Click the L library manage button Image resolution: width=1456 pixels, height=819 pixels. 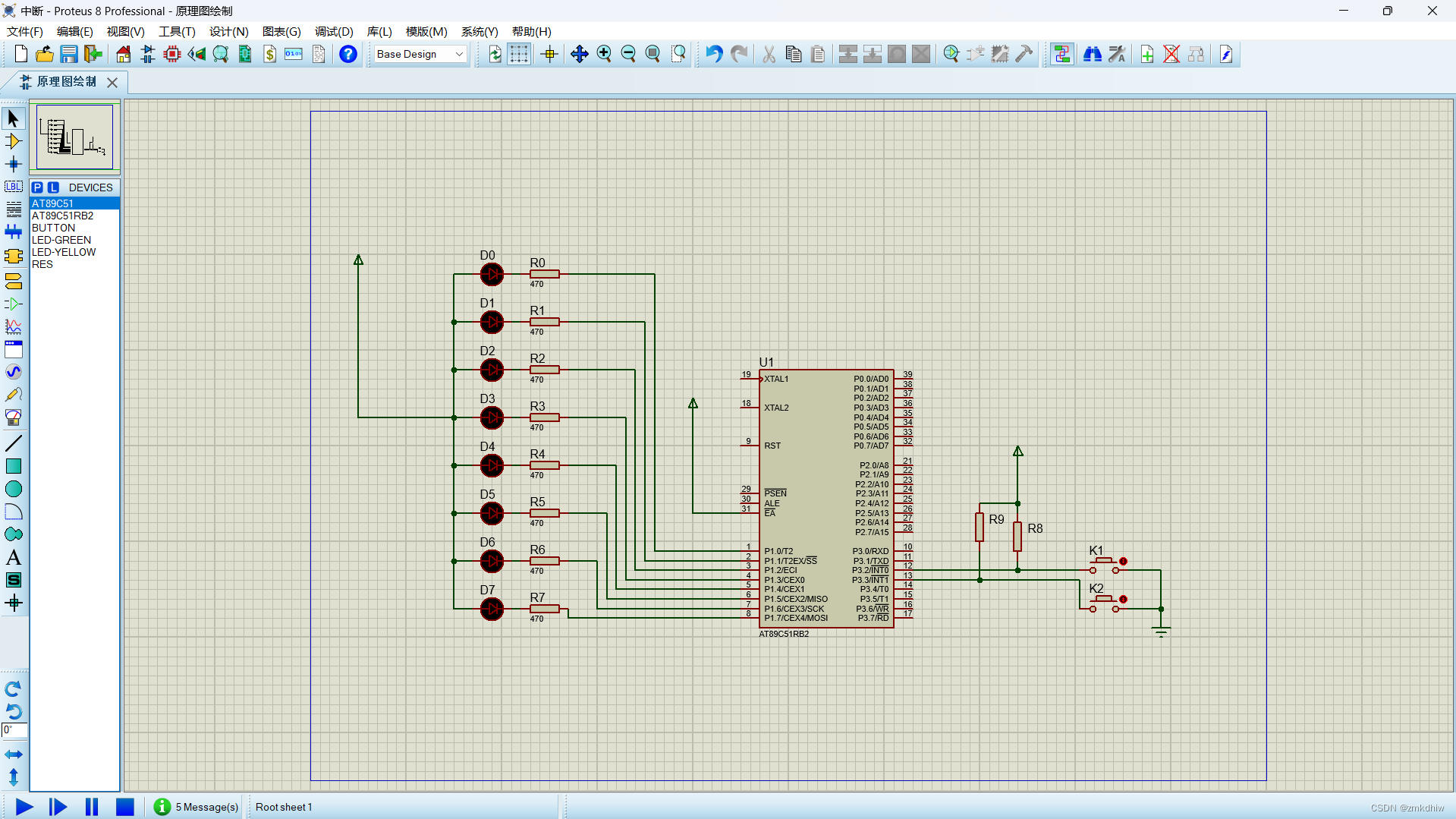(53, 187)
